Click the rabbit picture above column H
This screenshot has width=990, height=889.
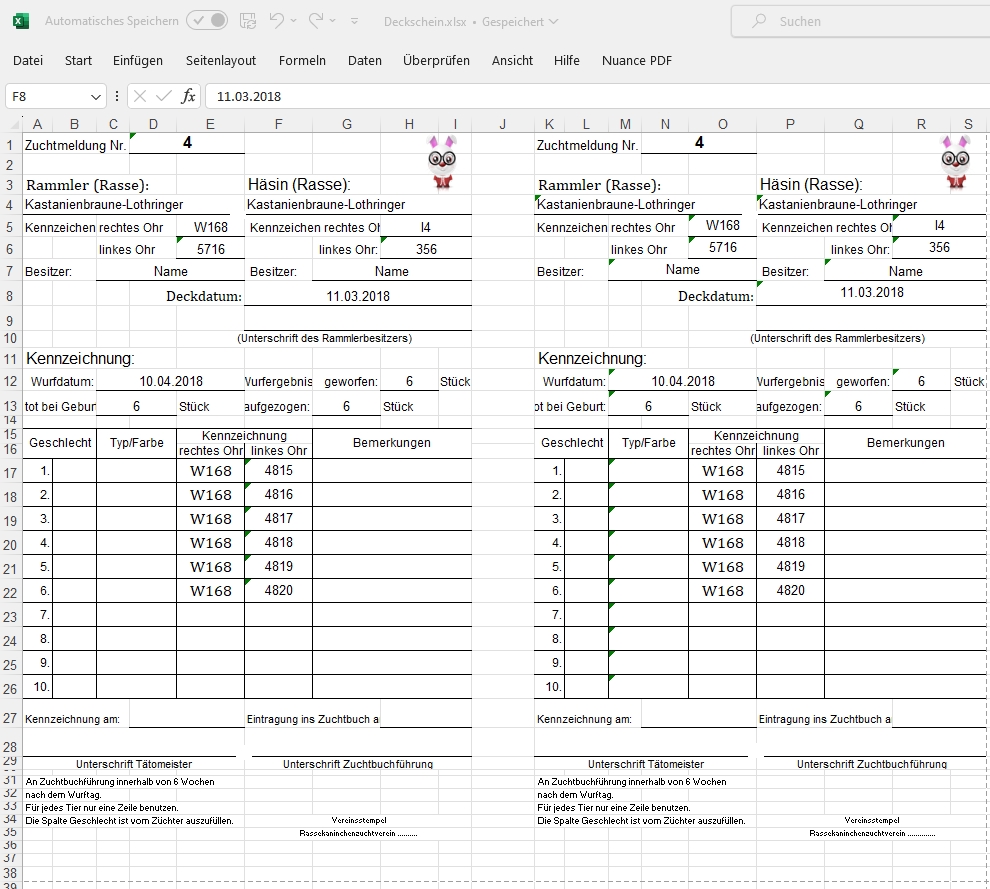(442, 162)
